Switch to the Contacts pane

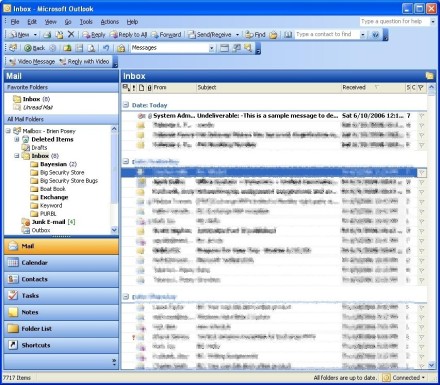coord(61,279)
